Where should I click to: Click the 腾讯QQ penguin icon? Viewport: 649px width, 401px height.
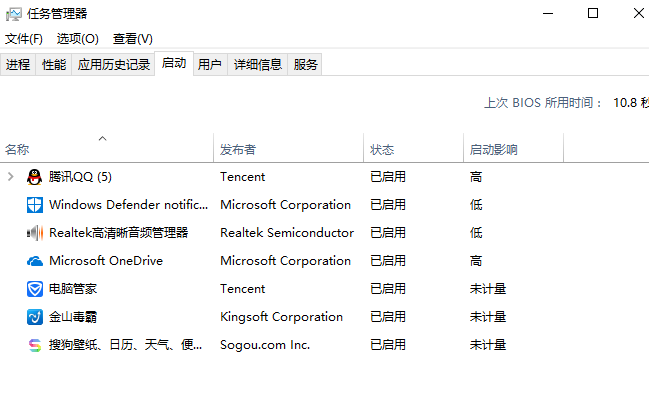[x=35, y=177]
